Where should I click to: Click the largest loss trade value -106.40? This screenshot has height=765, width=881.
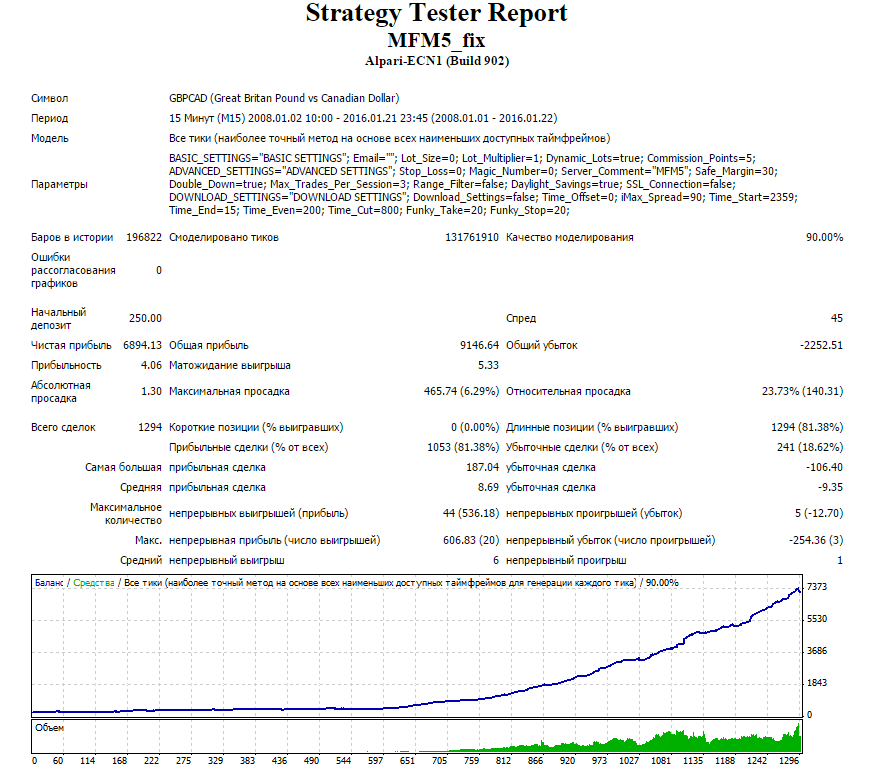(824, 468)
